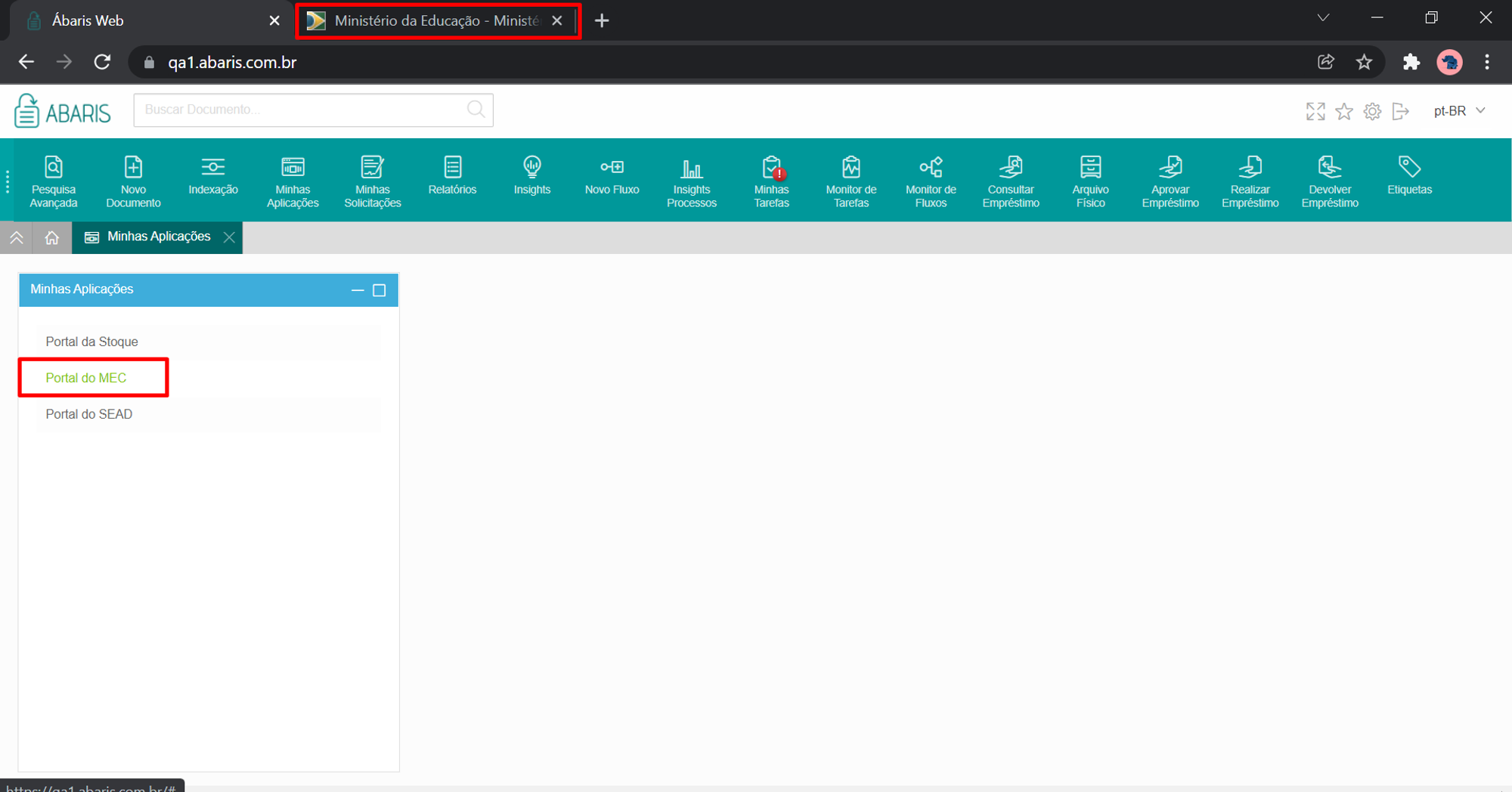Start a Novo Fluxo
Viewport: 1512px width, 792px height.
click(x=612, y=176)
